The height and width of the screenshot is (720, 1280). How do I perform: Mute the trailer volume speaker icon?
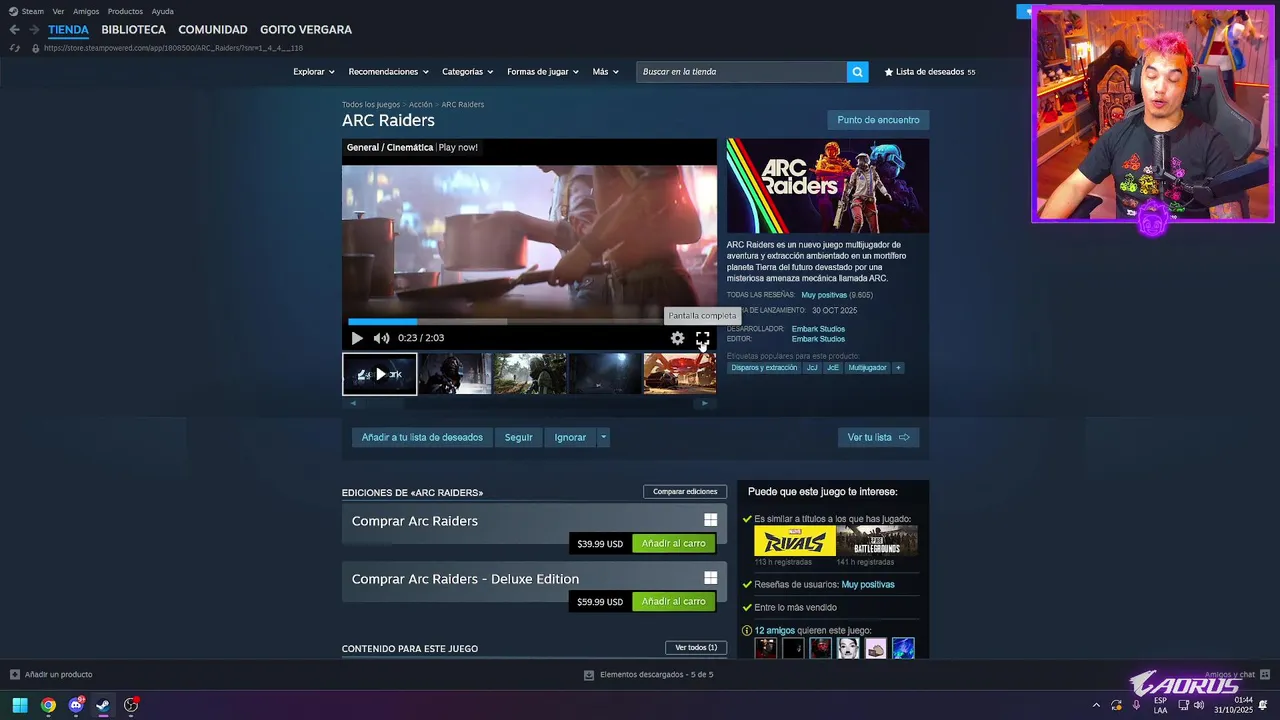click(381, 338)
